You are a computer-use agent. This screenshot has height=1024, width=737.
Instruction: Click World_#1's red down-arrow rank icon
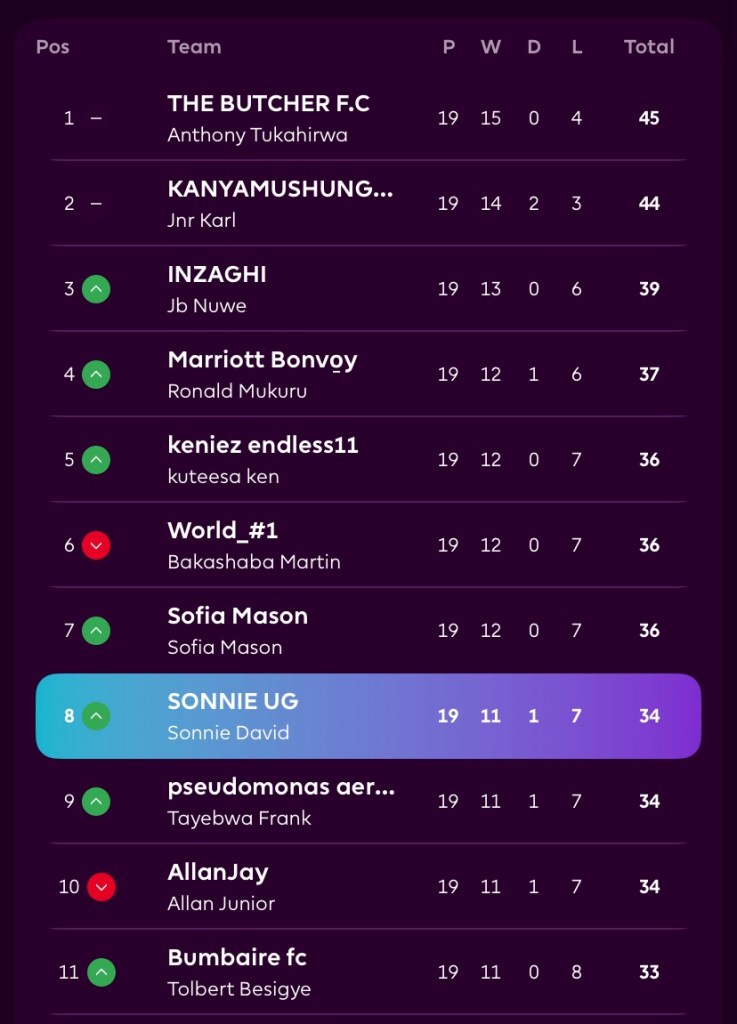[x=96, y=546]
